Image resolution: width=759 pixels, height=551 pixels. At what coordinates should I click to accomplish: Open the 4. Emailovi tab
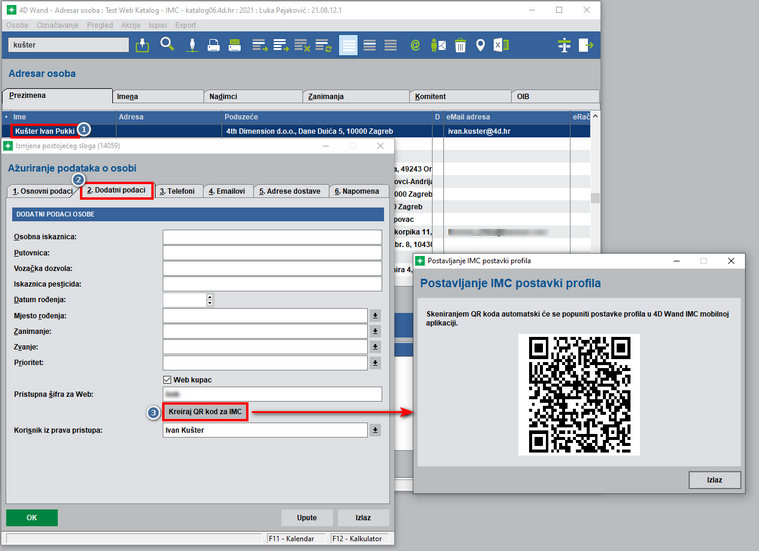pyautogui.click(x=227, y=191)
